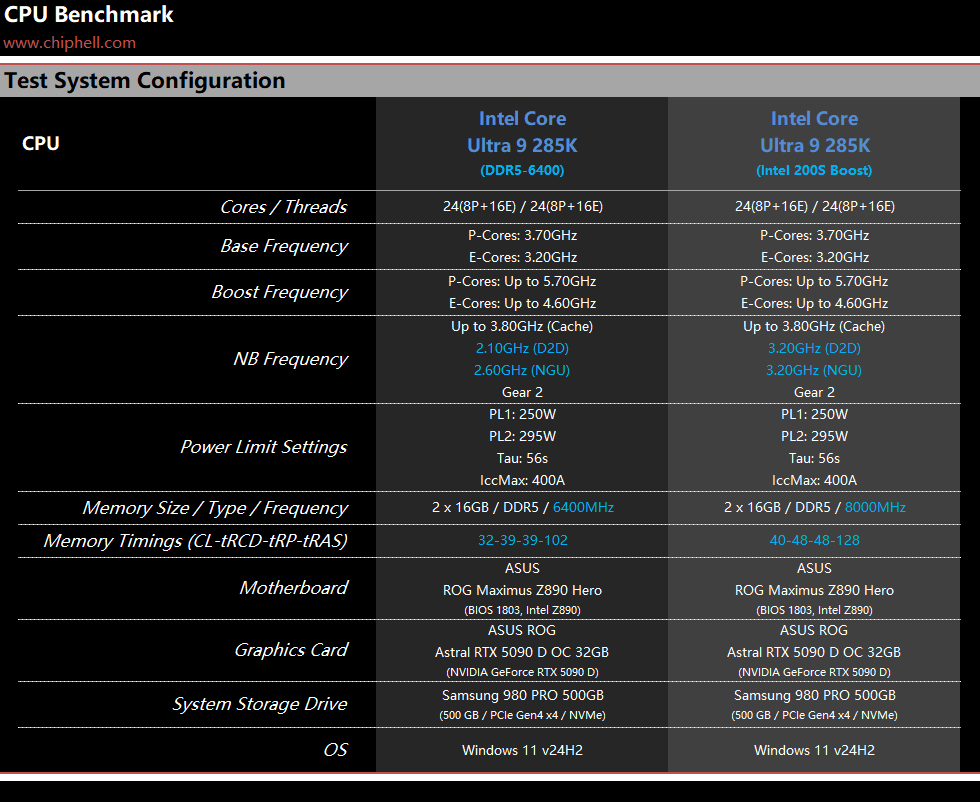The image size is (980, 802).
Task: Select Up to 3.80GHz (Cache) in the DDR5-6400 column
Action: 522,326
